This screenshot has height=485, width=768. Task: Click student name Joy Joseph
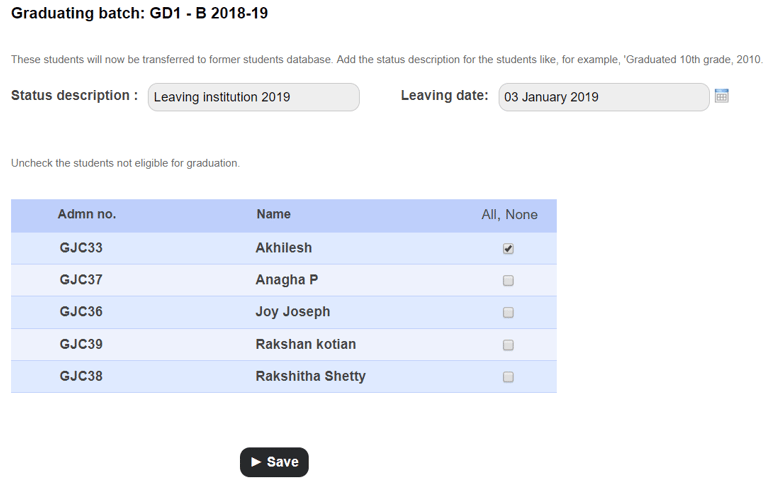[293, 312]
